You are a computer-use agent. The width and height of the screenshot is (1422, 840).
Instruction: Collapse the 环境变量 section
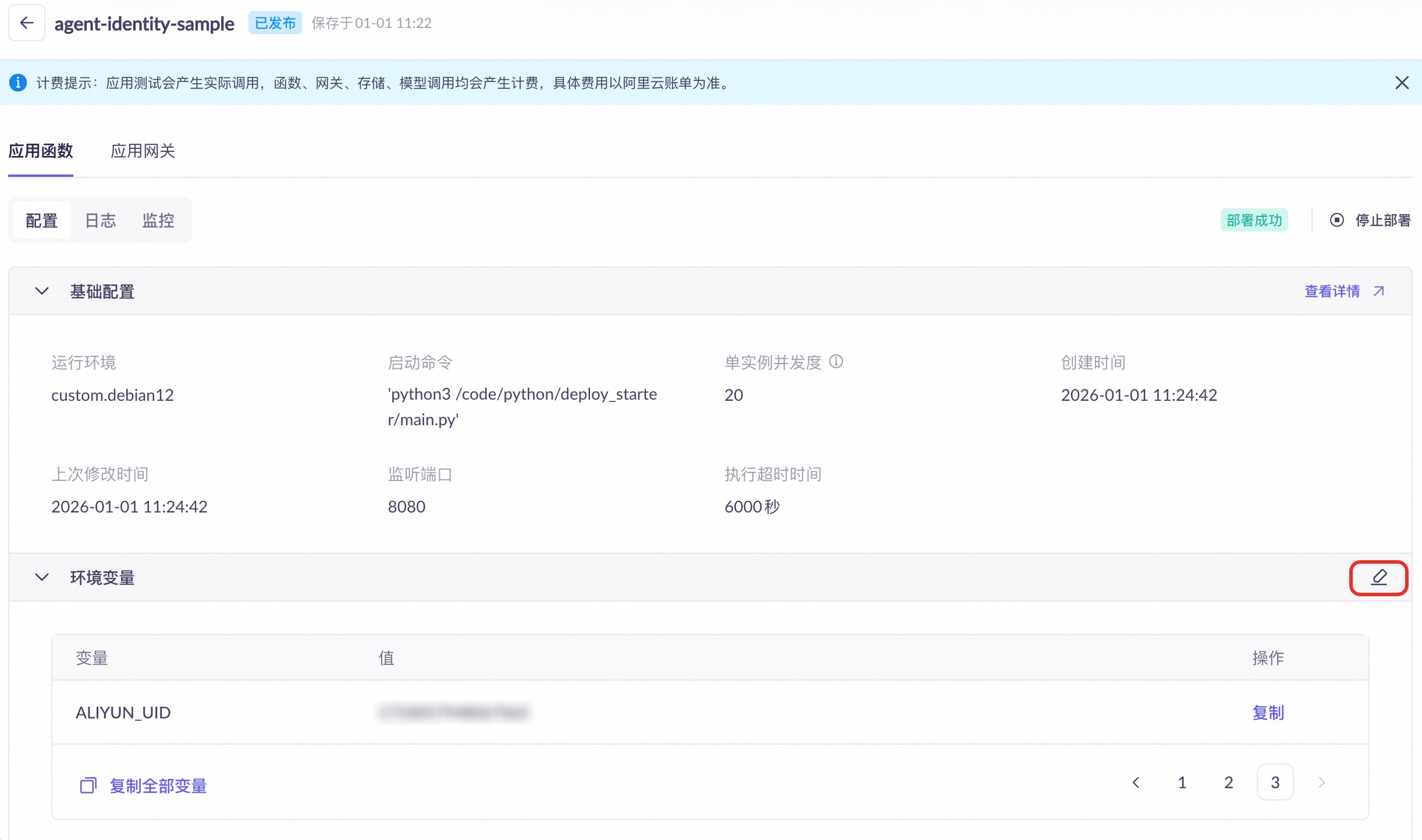[x=41, y=578]
